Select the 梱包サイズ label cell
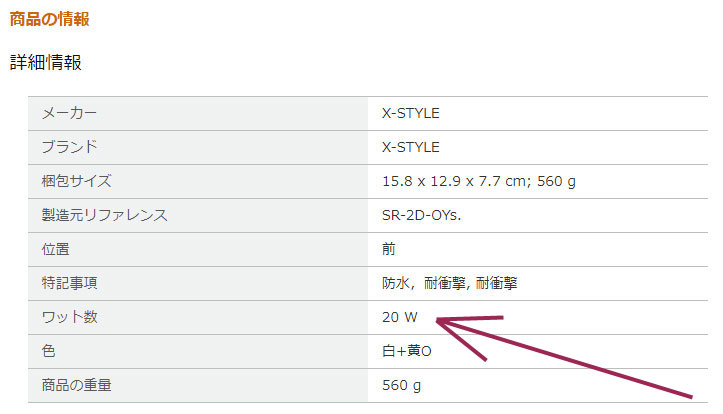 coord(198,182)
